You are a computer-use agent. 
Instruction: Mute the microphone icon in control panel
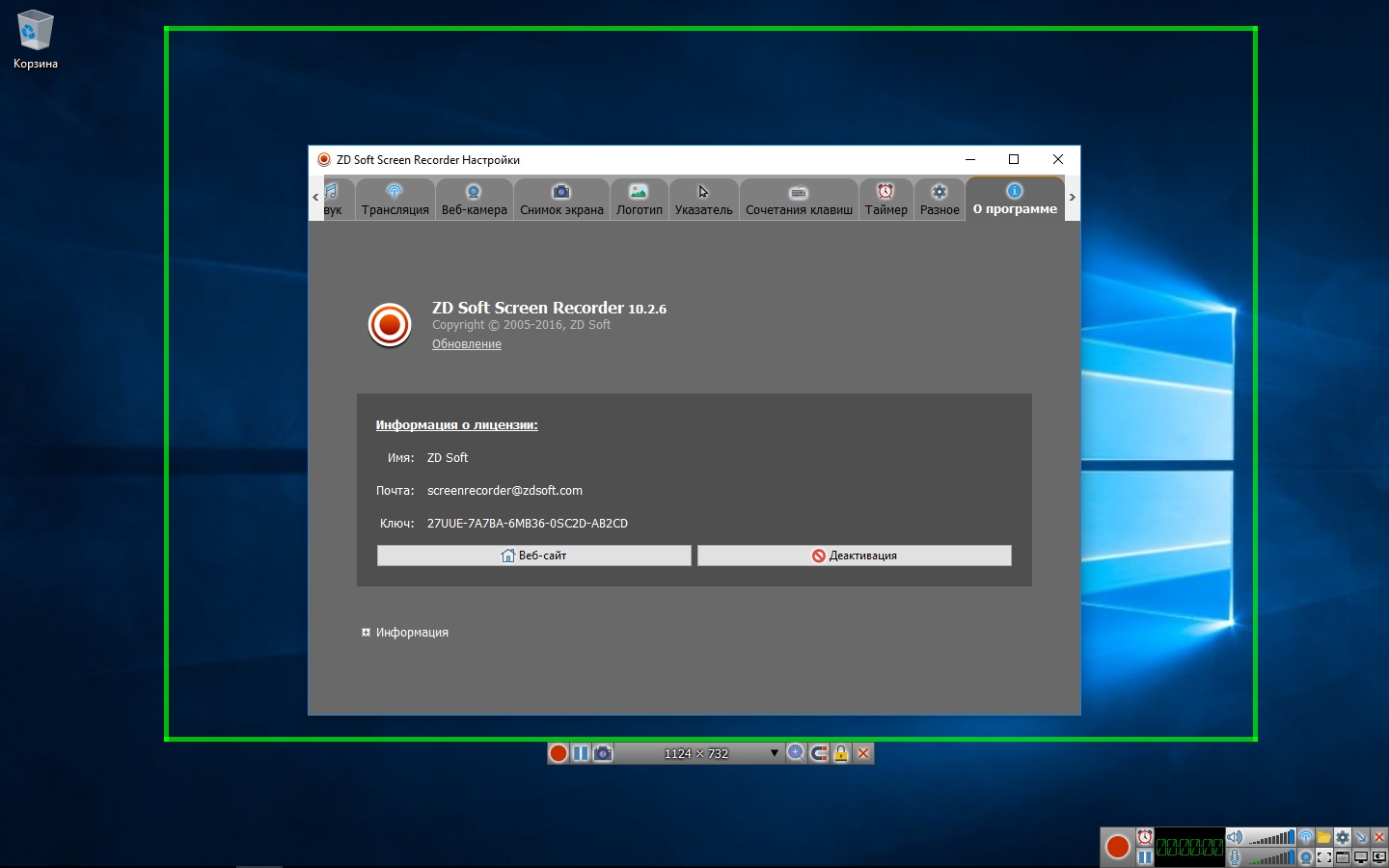1235,857
